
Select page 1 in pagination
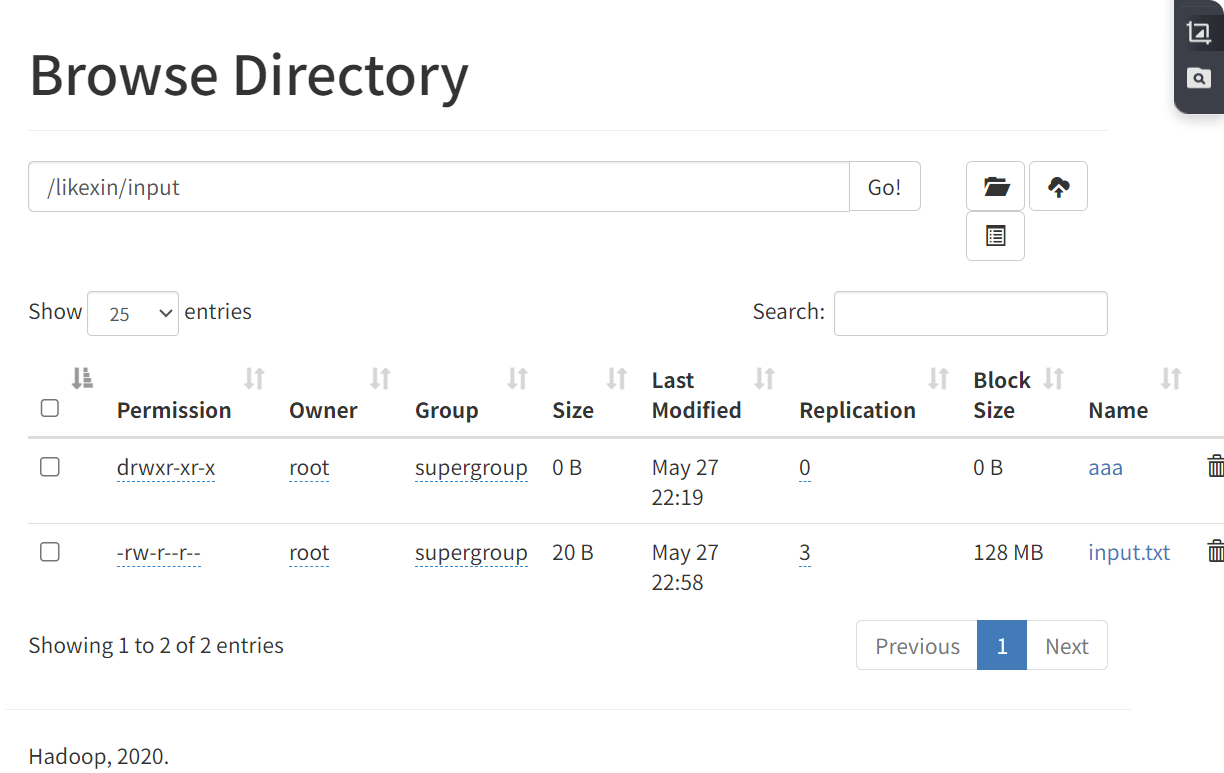1002,646
